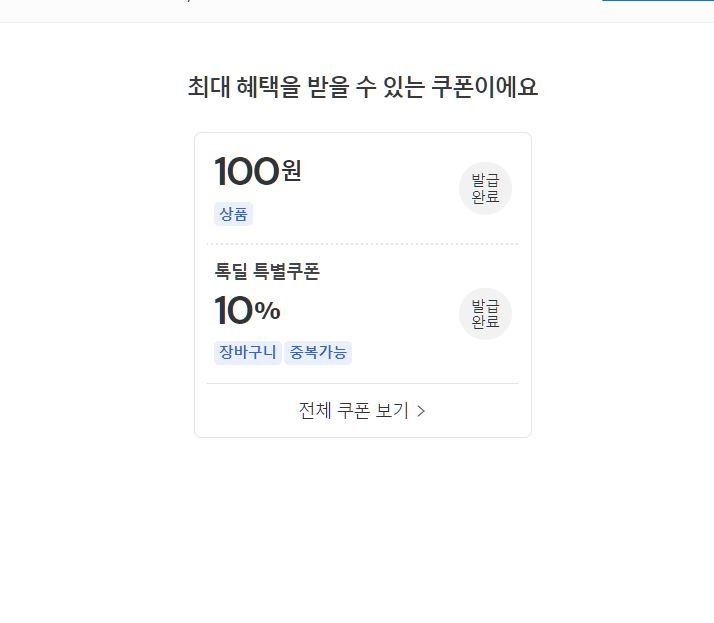Click the 원 currency unit label
Viewport: 714px width, 623px height.
(291, 172)
